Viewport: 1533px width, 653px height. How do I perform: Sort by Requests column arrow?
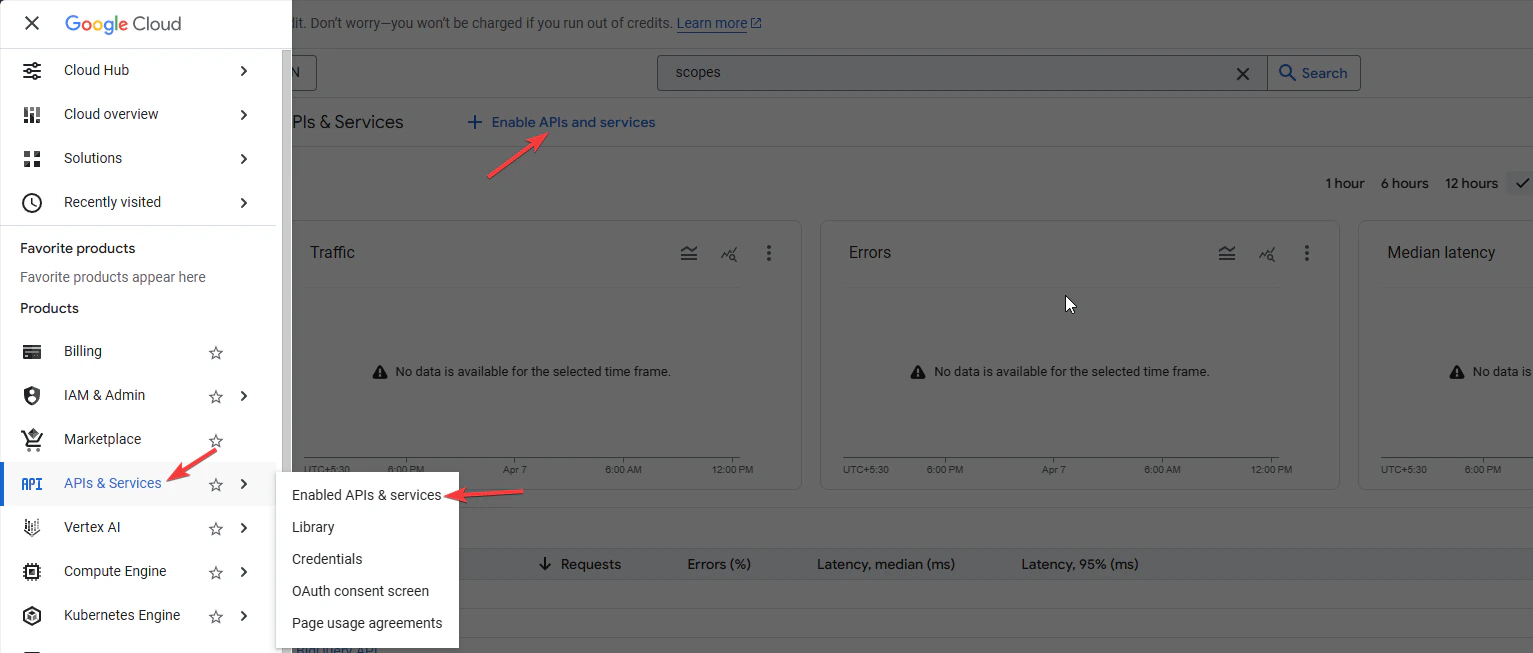pos(545,564)
